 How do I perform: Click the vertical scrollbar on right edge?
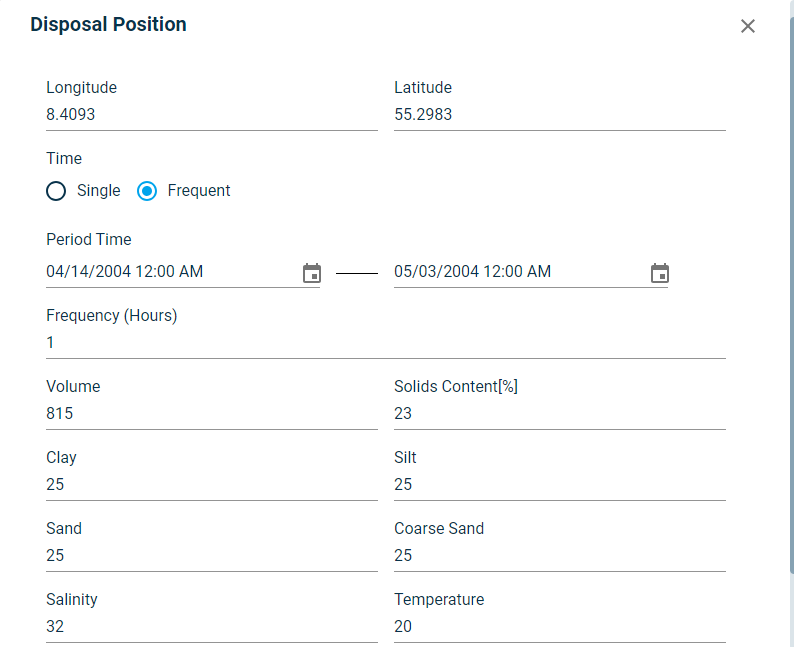[x=790, y=300]
